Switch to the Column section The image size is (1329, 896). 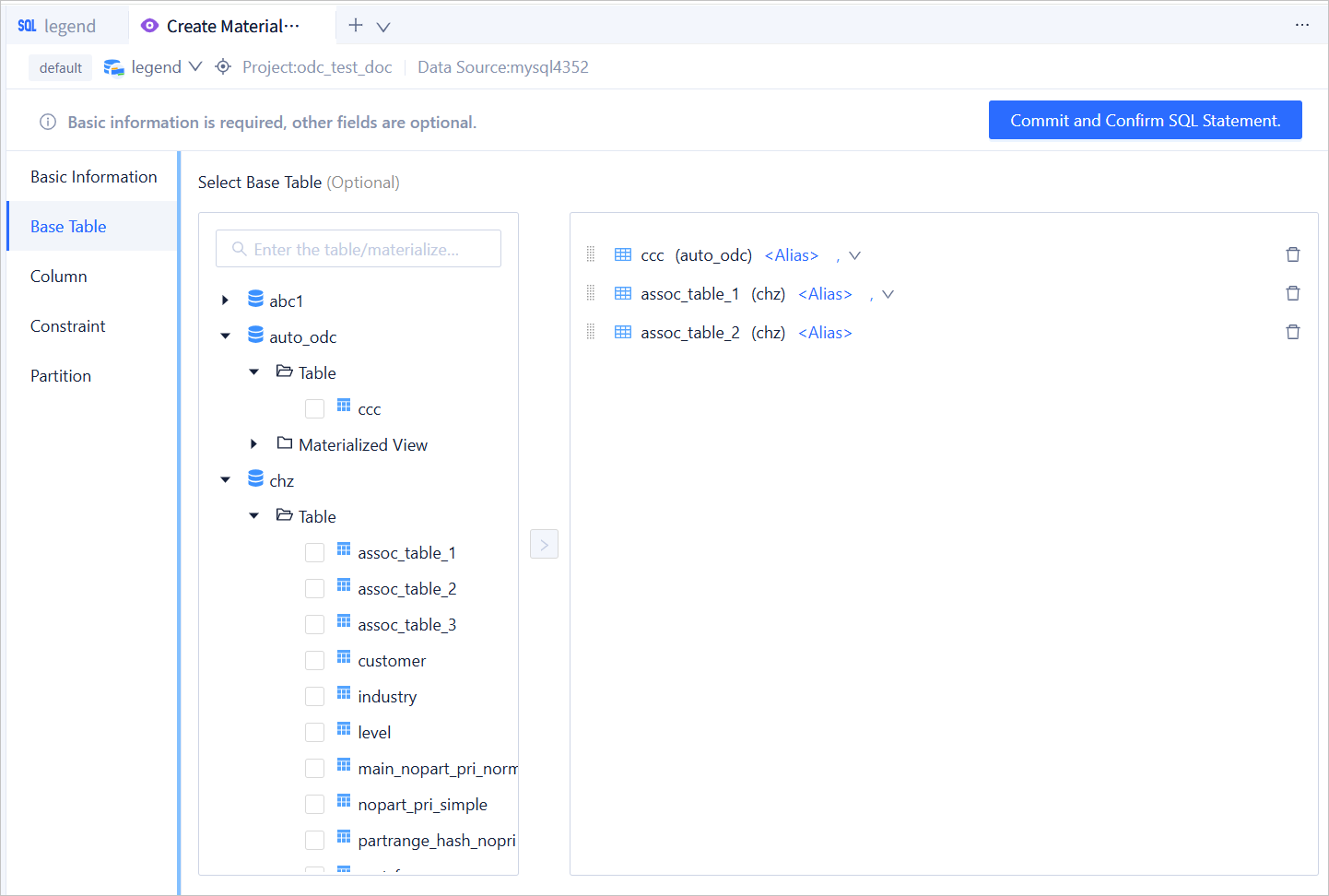click(x=59, y=277)
